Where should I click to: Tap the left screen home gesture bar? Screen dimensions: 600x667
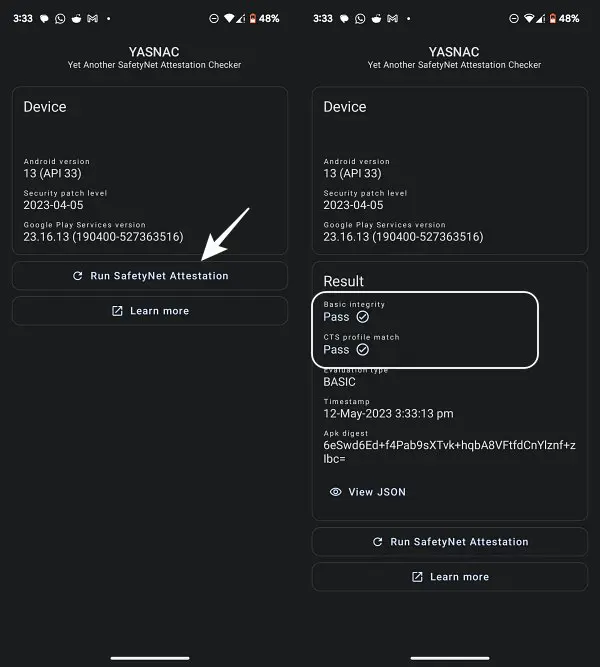[150, 658]
